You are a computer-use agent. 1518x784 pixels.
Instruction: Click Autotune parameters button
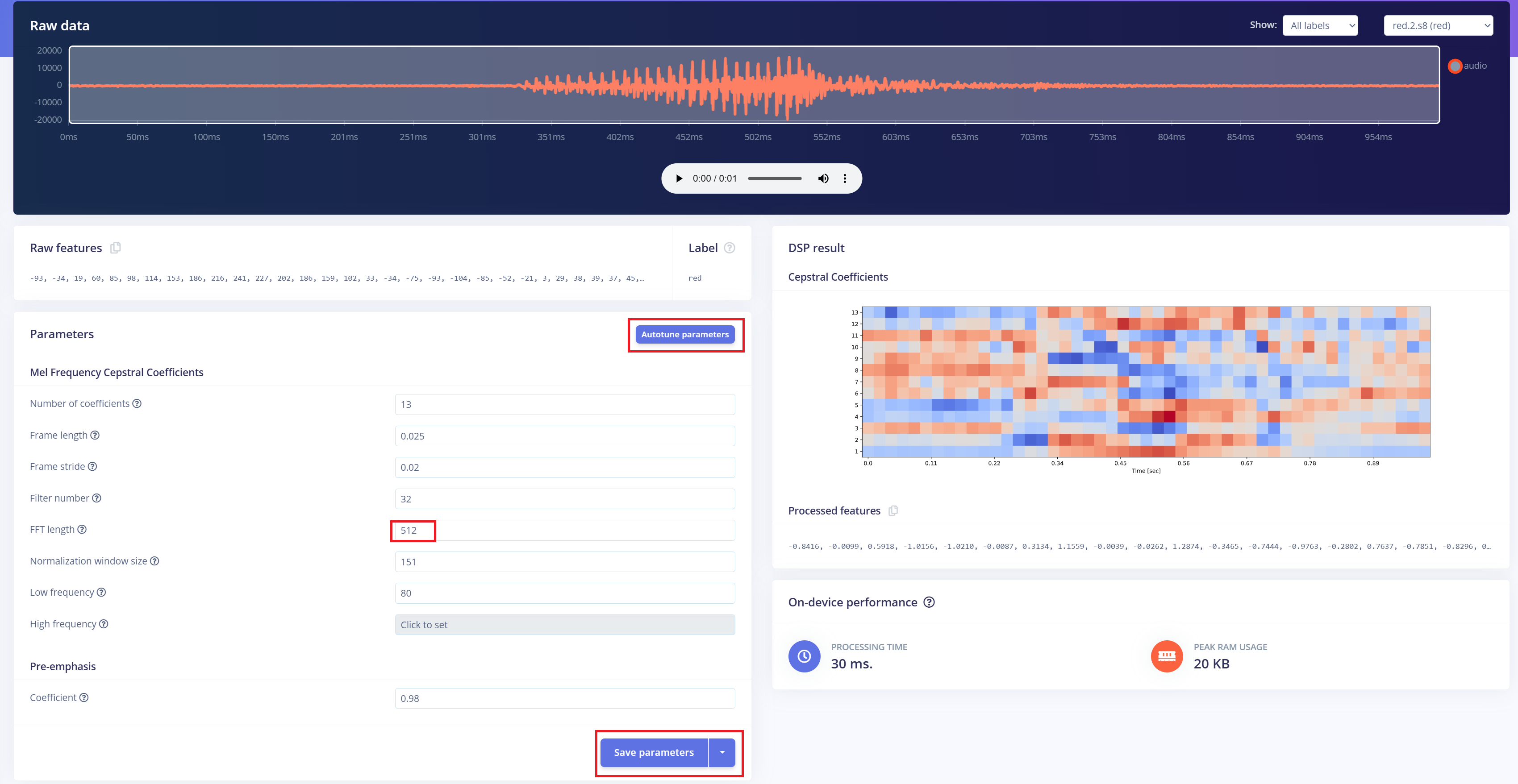pyautogui.click(x=685, y=335)
